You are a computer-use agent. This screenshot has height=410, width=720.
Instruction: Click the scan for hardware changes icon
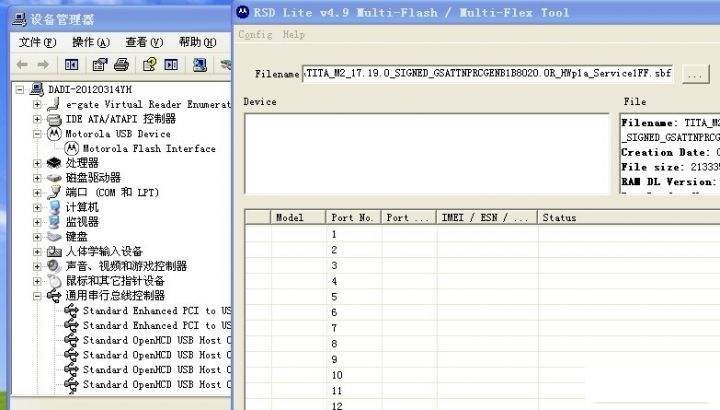pyautogui.click(x=199, y=65)
